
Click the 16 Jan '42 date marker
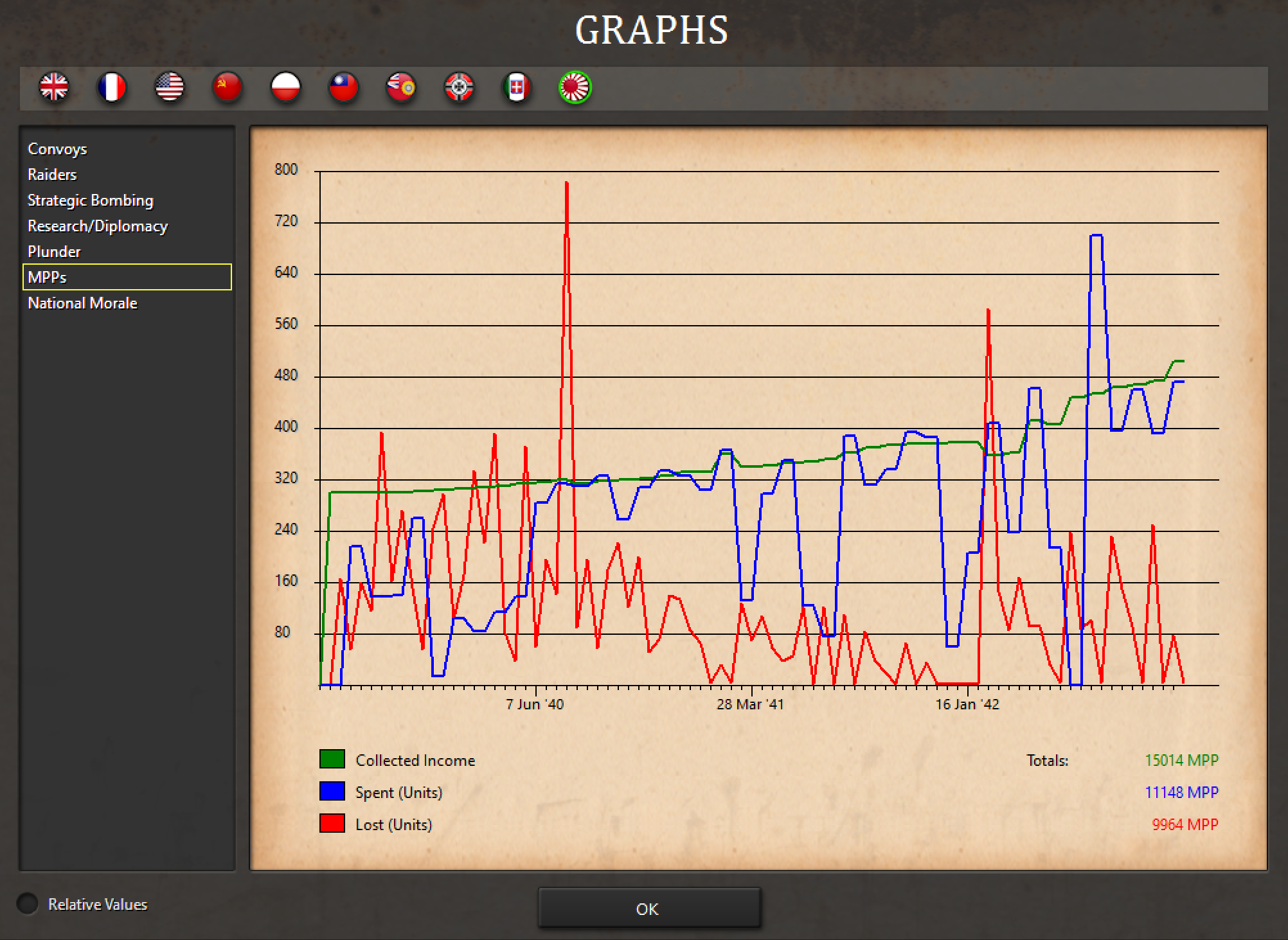tap(967, 704)
